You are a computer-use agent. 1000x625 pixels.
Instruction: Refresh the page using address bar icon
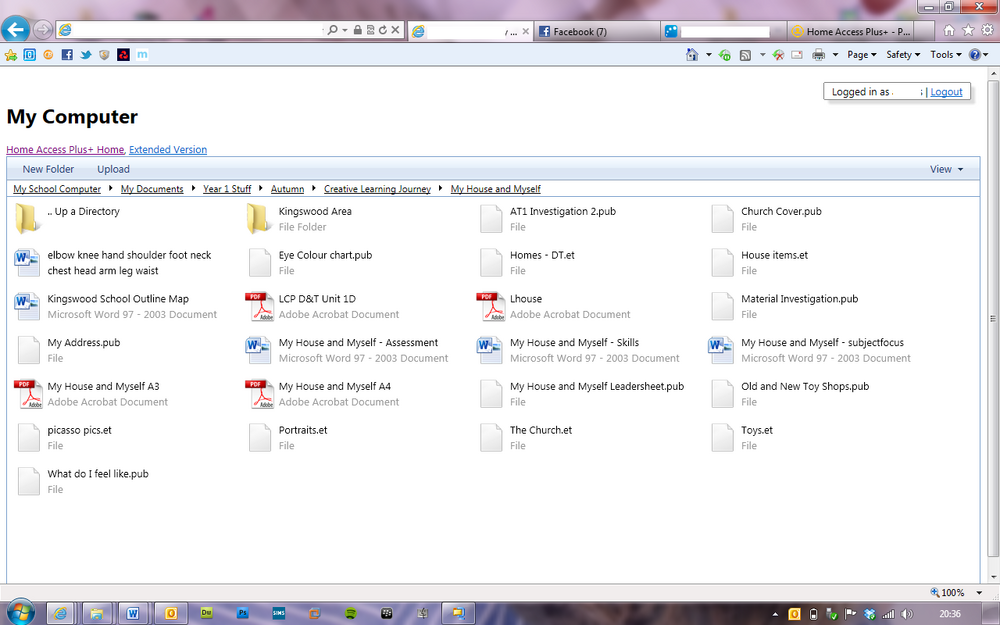pyautogui.click(x=383, y=30)
